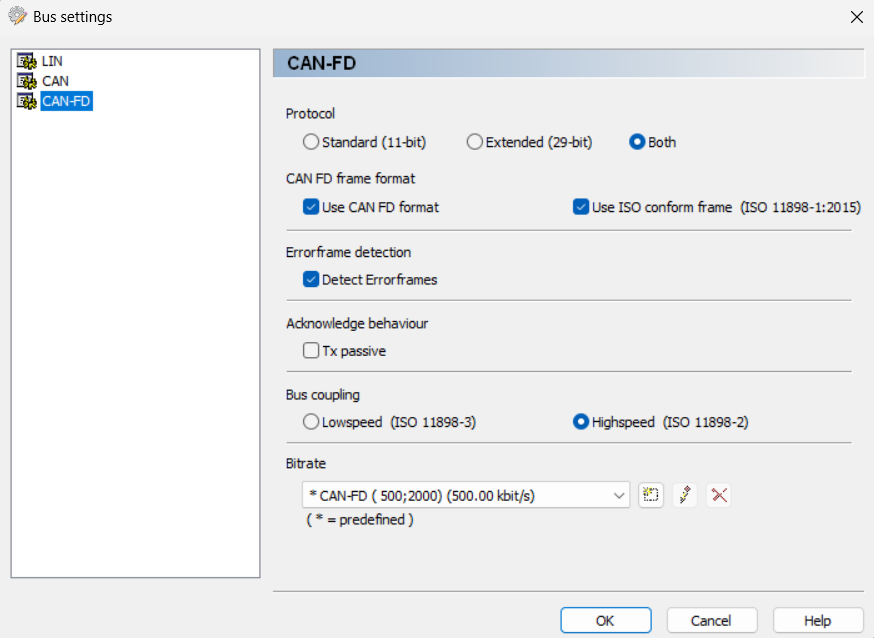This screenshot has height=638, width=874.
Task: Enable the Tx passive checkbox
Action: point(311,351)
